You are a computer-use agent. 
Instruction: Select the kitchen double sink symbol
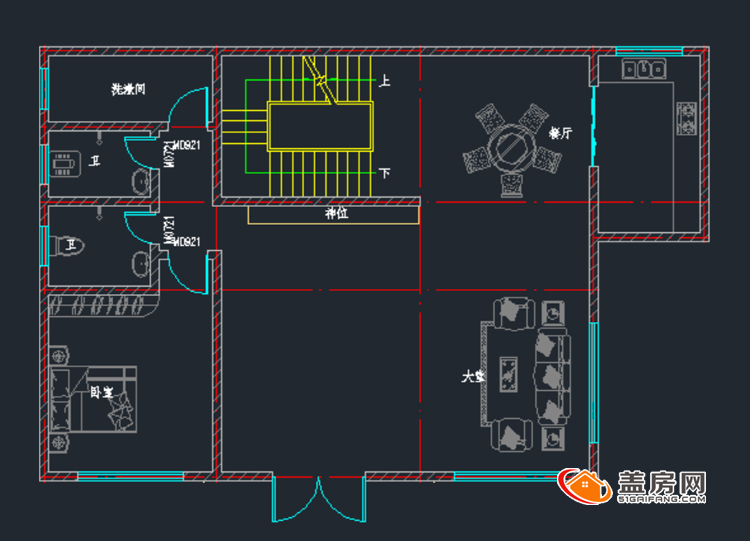pos(644,69)
